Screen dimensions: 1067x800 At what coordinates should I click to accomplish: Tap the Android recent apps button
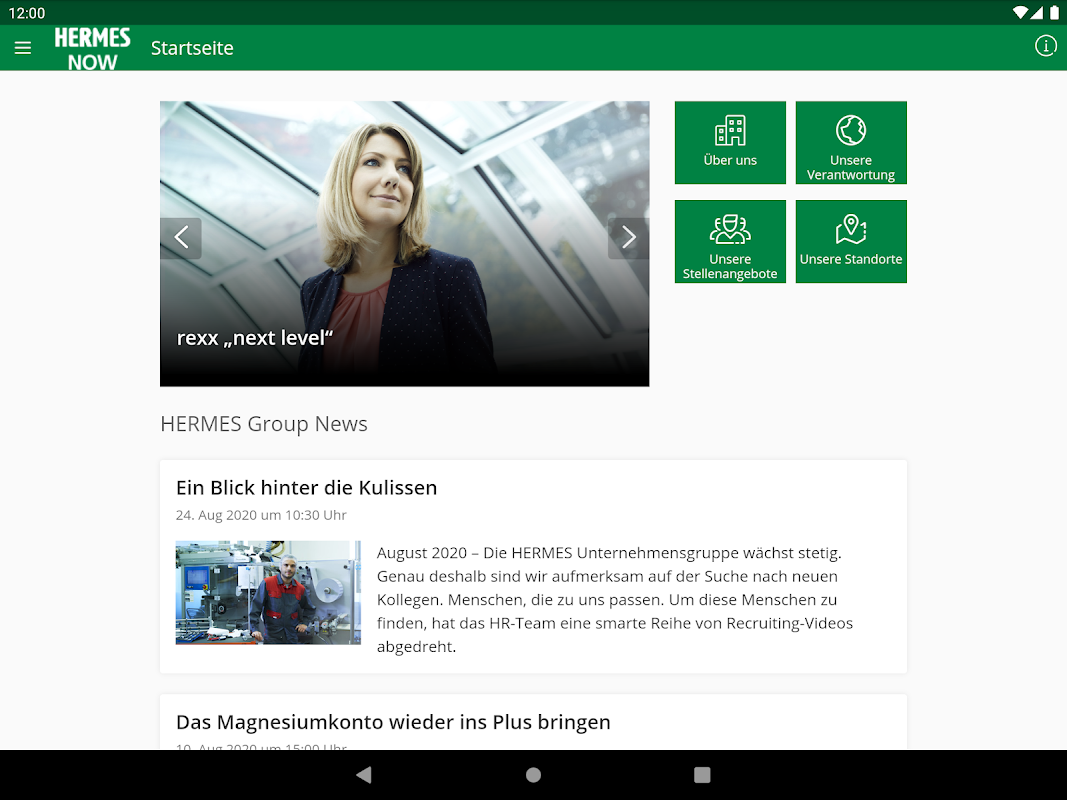point(702,775)
